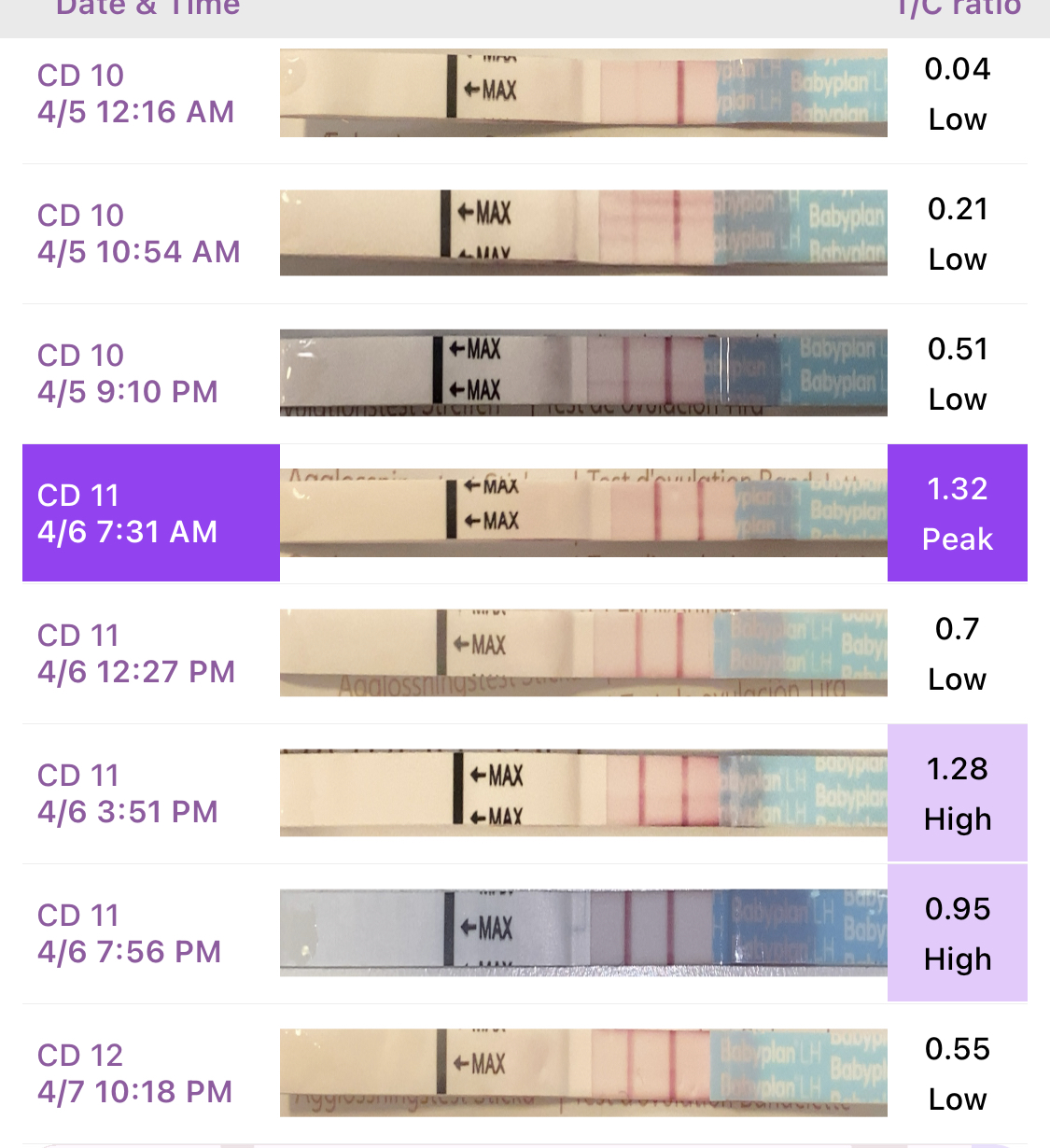This screenshot has width=1050, height=1148.
Task: Select the highlighted CD 11 4/6 7:31 AM entry
Action: 150,512
